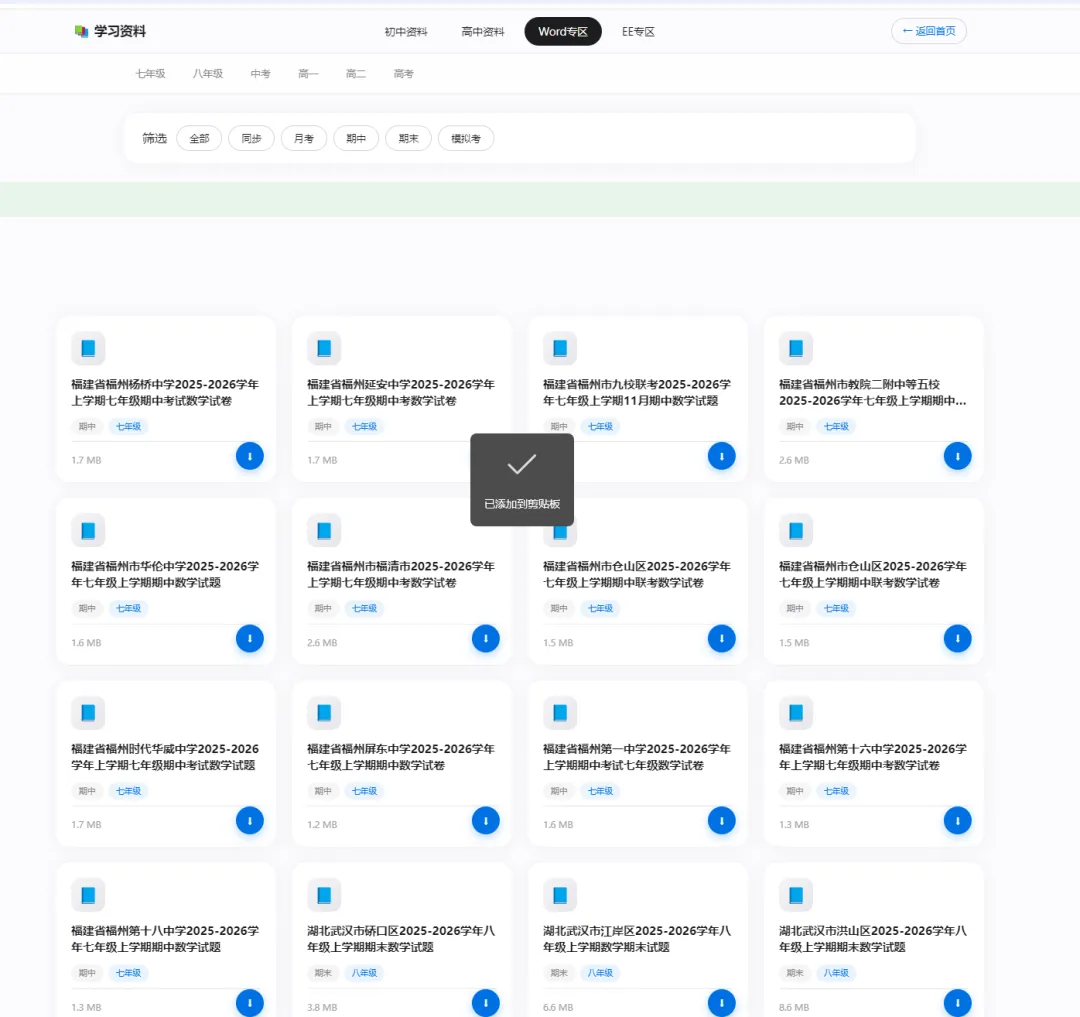Choose the 八年级 grade tab
Screen dimensions: 1080x1017
tap(208, 74)
